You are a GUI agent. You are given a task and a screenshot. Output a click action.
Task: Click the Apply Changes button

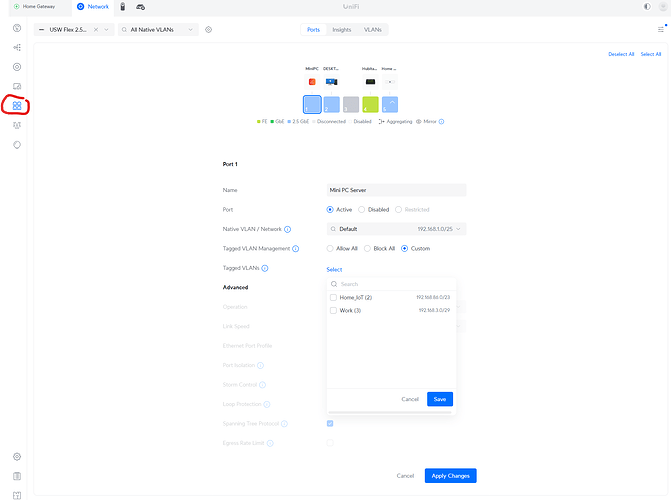450,476
